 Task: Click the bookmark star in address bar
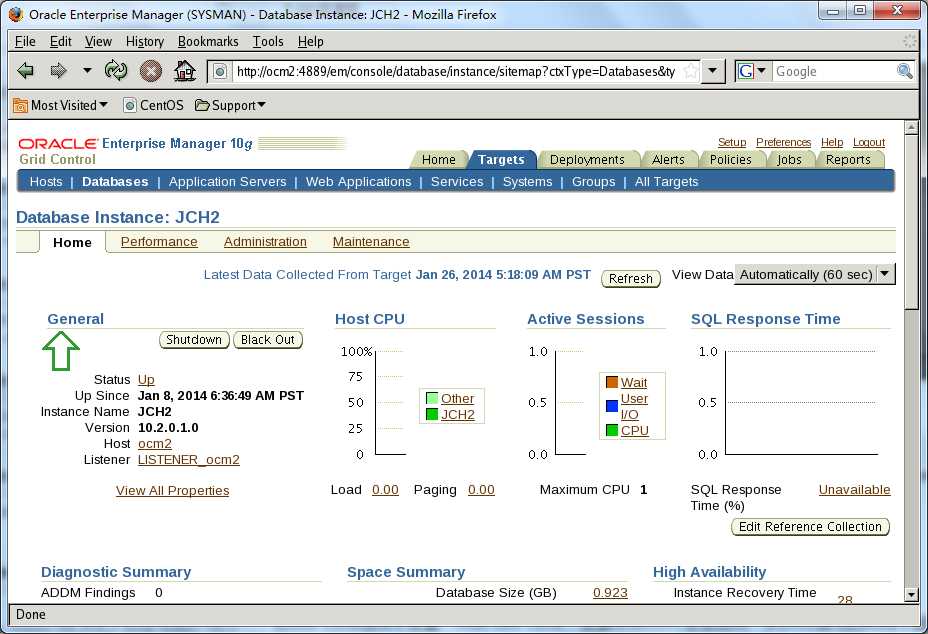(x=690, y=72)
